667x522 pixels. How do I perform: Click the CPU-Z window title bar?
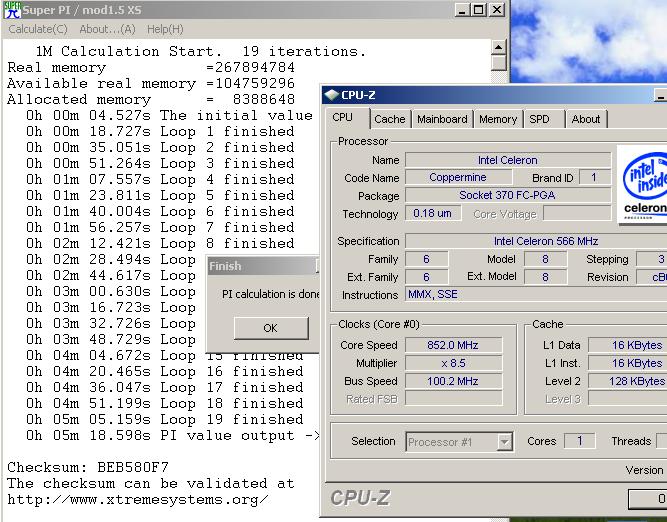493,95
